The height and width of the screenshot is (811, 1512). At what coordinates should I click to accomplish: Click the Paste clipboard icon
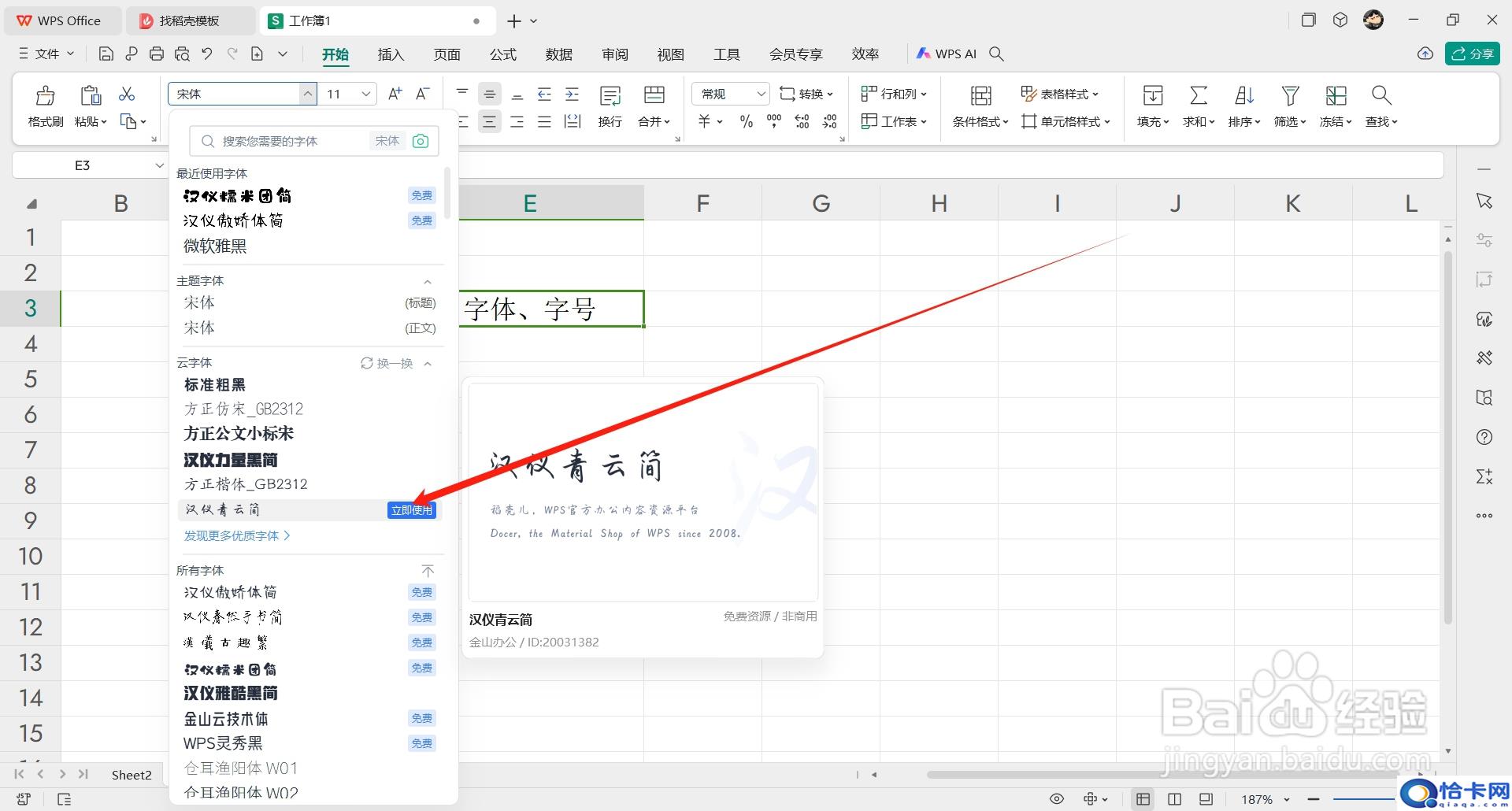[x=91, y=95]
